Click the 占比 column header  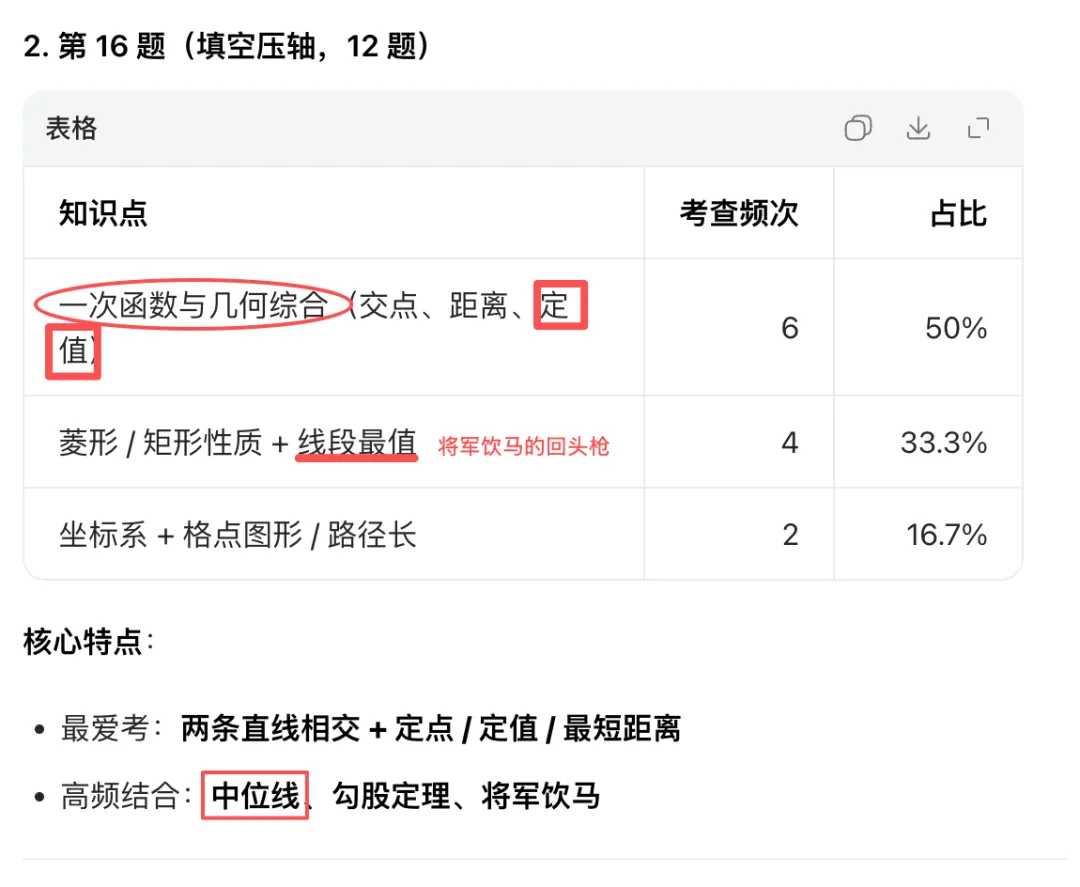coord(958,213)
